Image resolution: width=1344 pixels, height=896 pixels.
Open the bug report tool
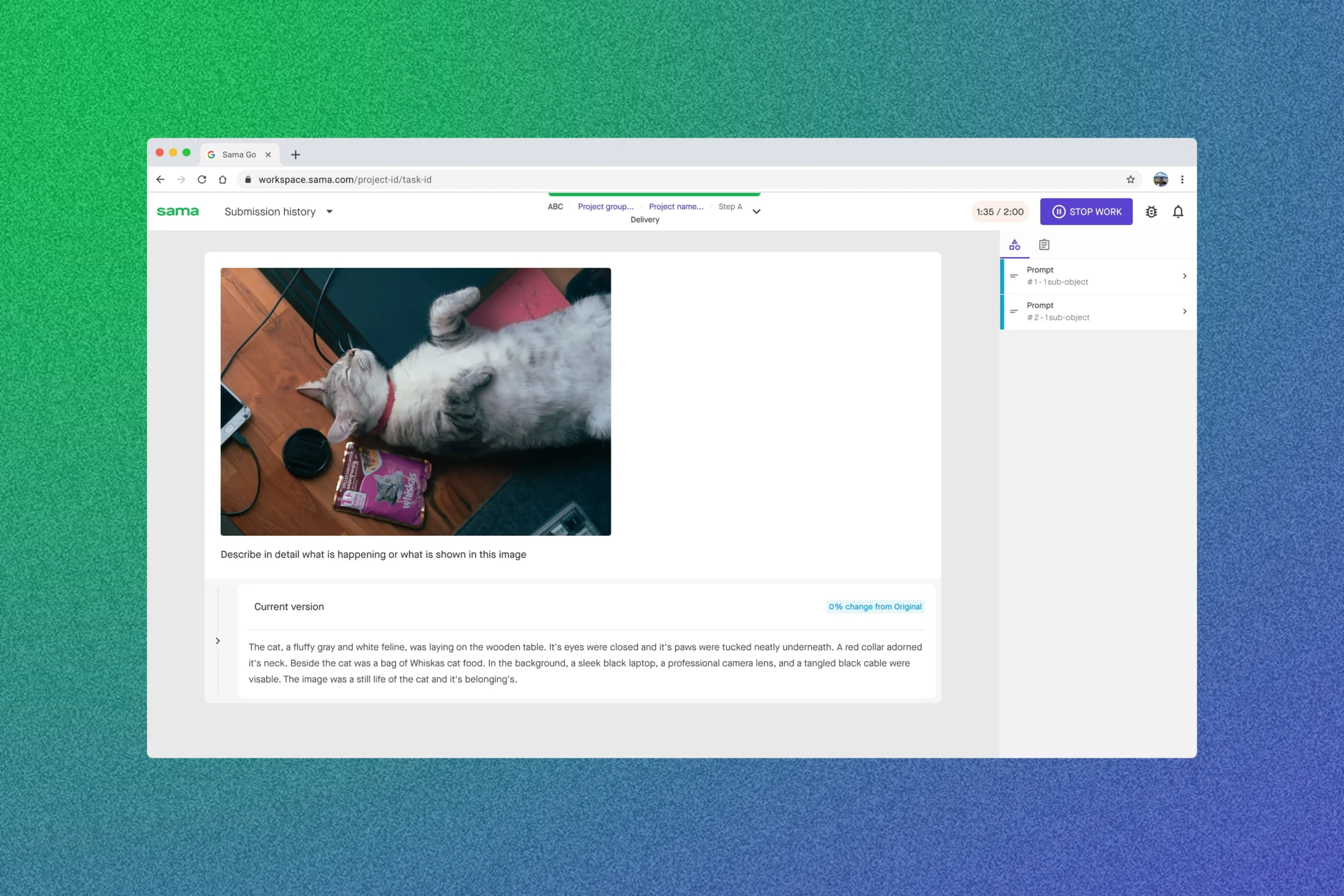pyautogui.click(x=1151, y=212)
